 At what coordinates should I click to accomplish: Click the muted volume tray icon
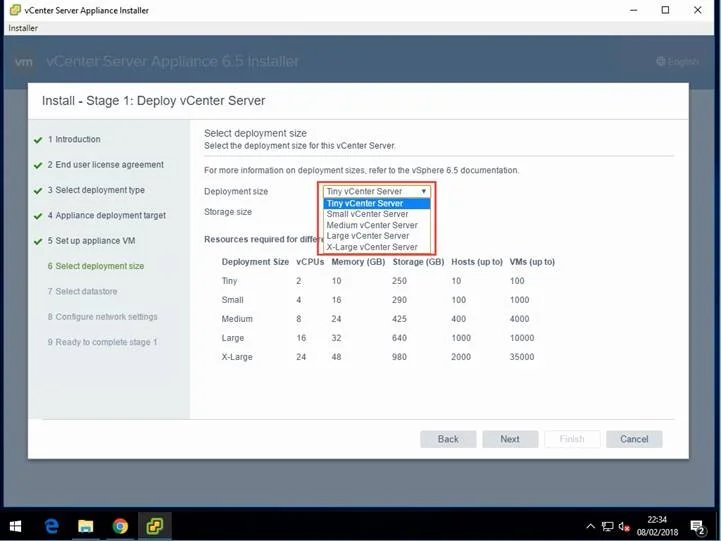[624, 526]
